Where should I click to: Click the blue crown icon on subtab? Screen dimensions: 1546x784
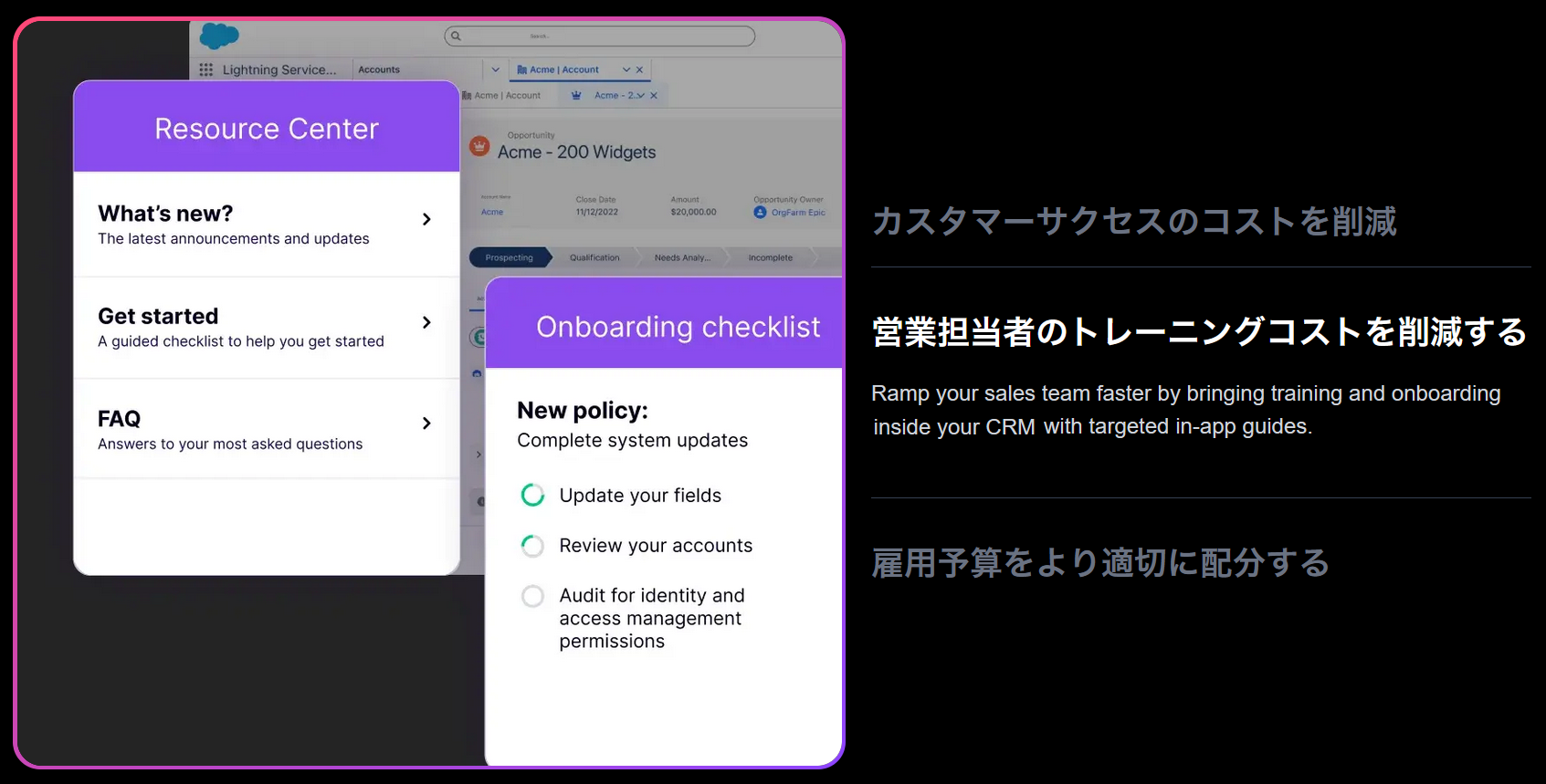(576, 95)
